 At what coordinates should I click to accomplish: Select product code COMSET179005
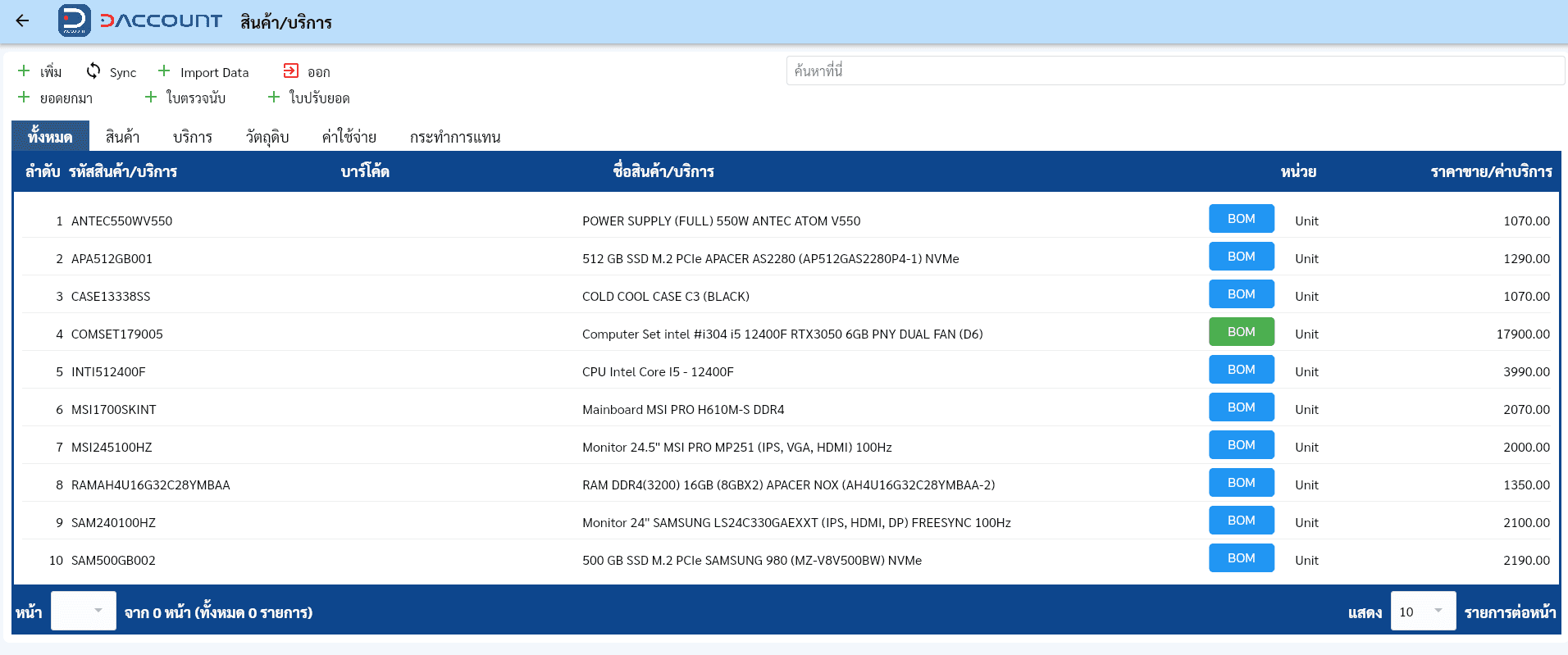[x=117, y=334]
